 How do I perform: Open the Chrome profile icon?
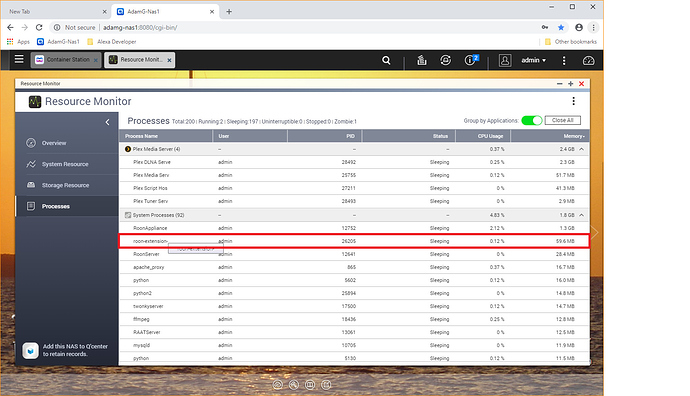coord(579,27)
